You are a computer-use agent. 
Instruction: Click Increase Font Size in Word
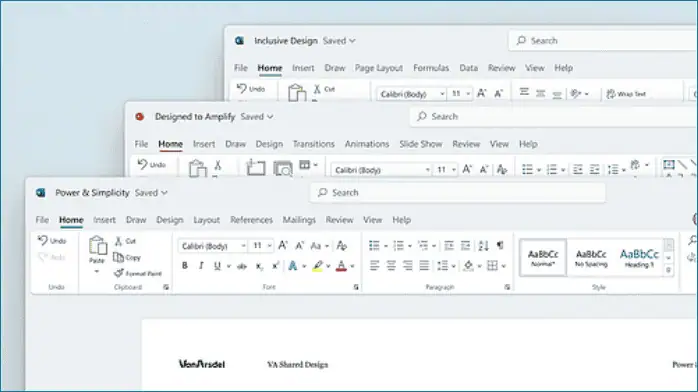click(x=283, y=246)
